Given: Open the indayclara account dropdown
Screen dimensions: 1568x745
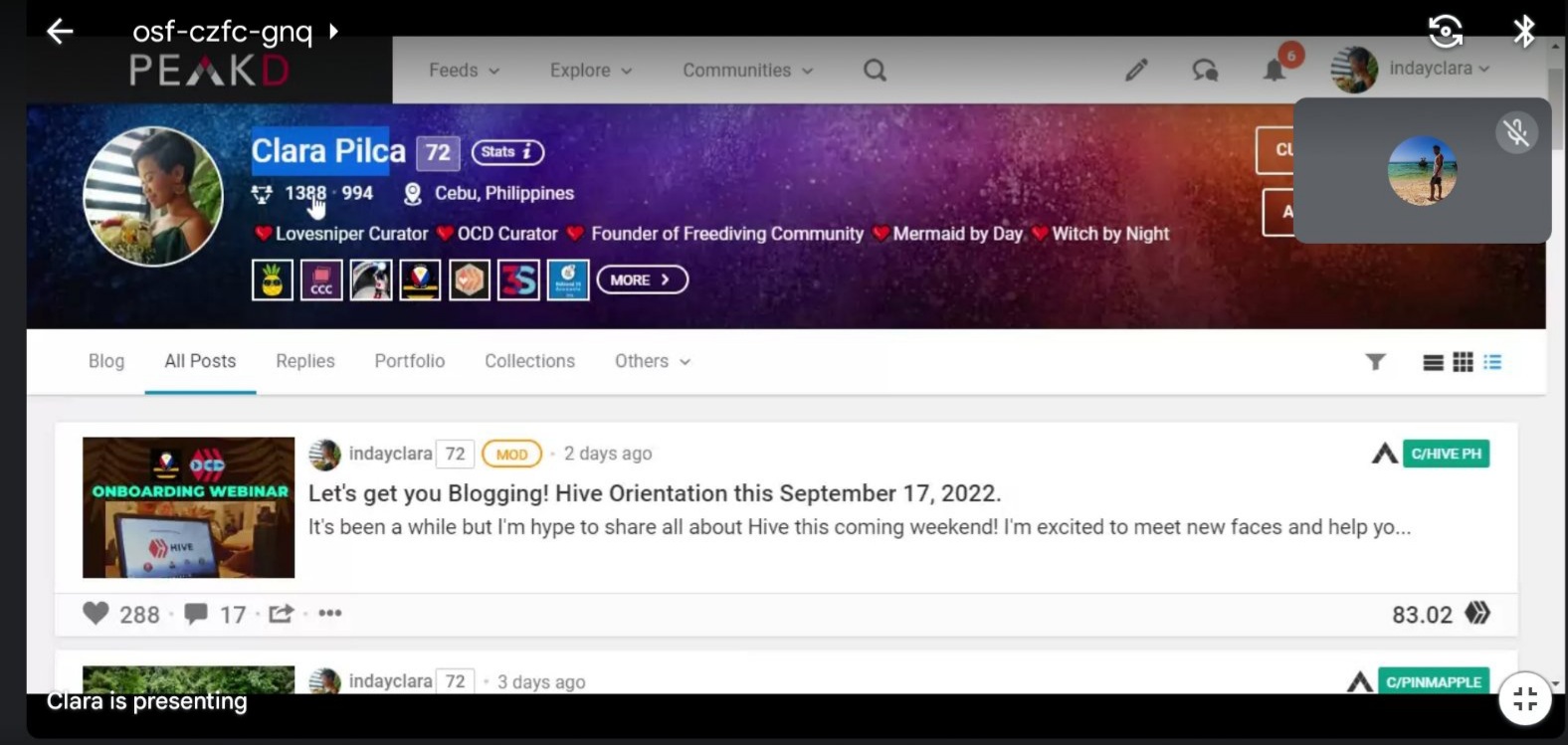Looking at the screenshot, I should coord(1412,69).
